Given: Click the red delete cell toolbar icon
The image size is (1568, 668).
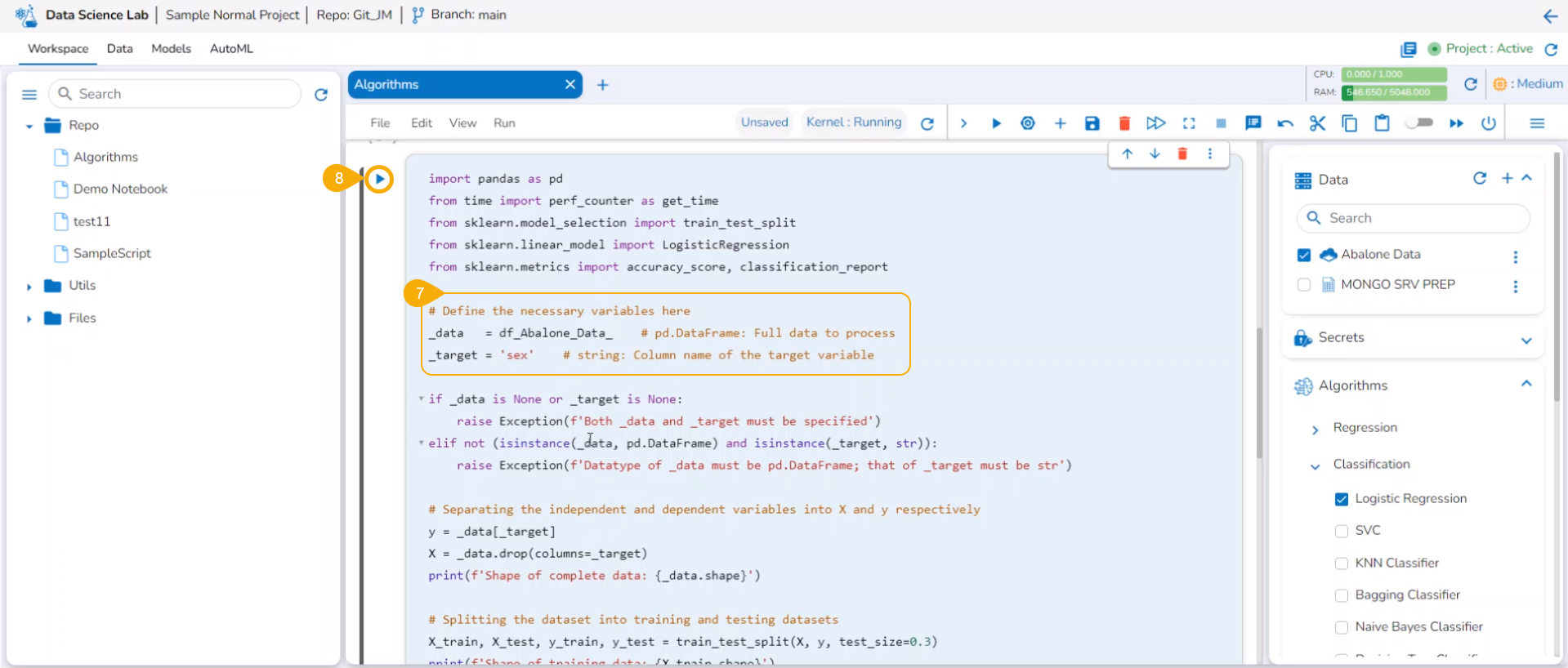Looking at the screenshot, I should click(x=1124, y=123).
